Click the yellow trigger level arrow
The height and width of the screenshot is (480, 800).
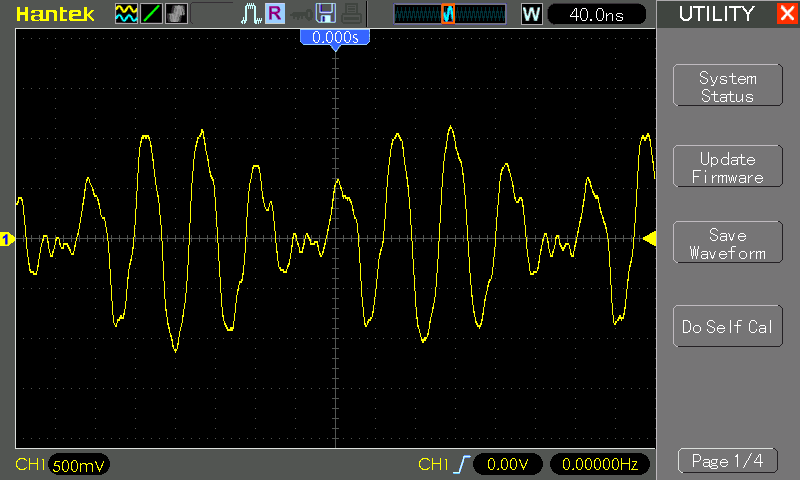click(649, 238)
